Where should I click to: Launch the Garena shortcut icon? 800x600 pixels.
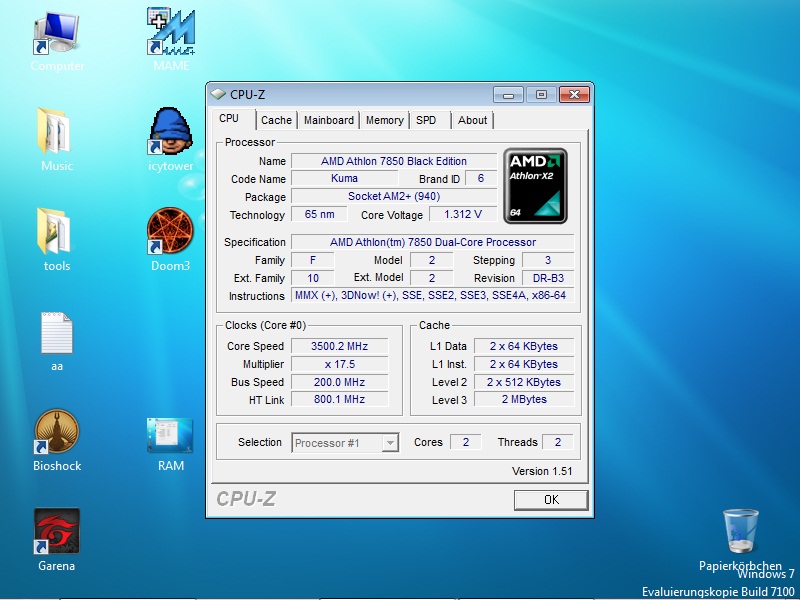click(x=57, y=531)
